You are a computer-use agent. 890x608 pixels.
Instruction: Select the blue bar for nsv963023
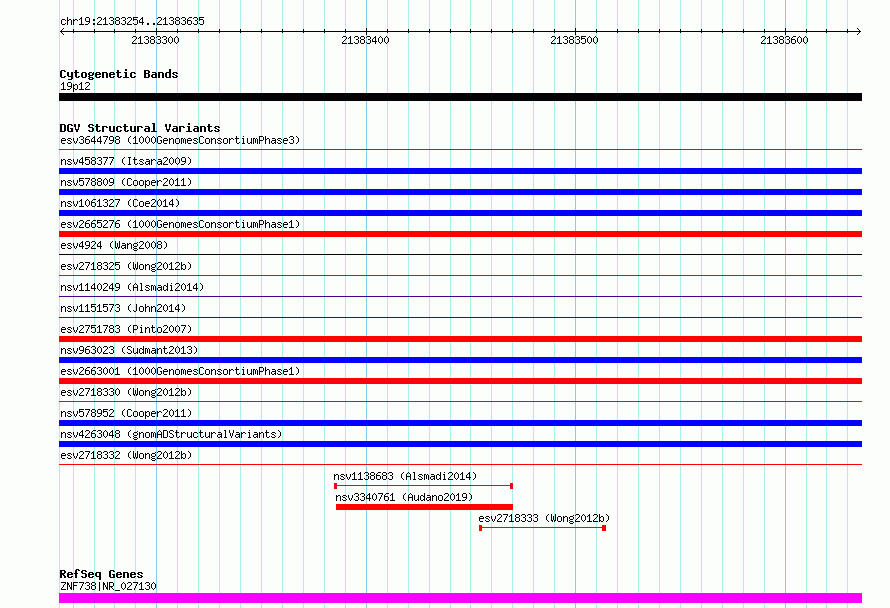(x=460, y=360)
